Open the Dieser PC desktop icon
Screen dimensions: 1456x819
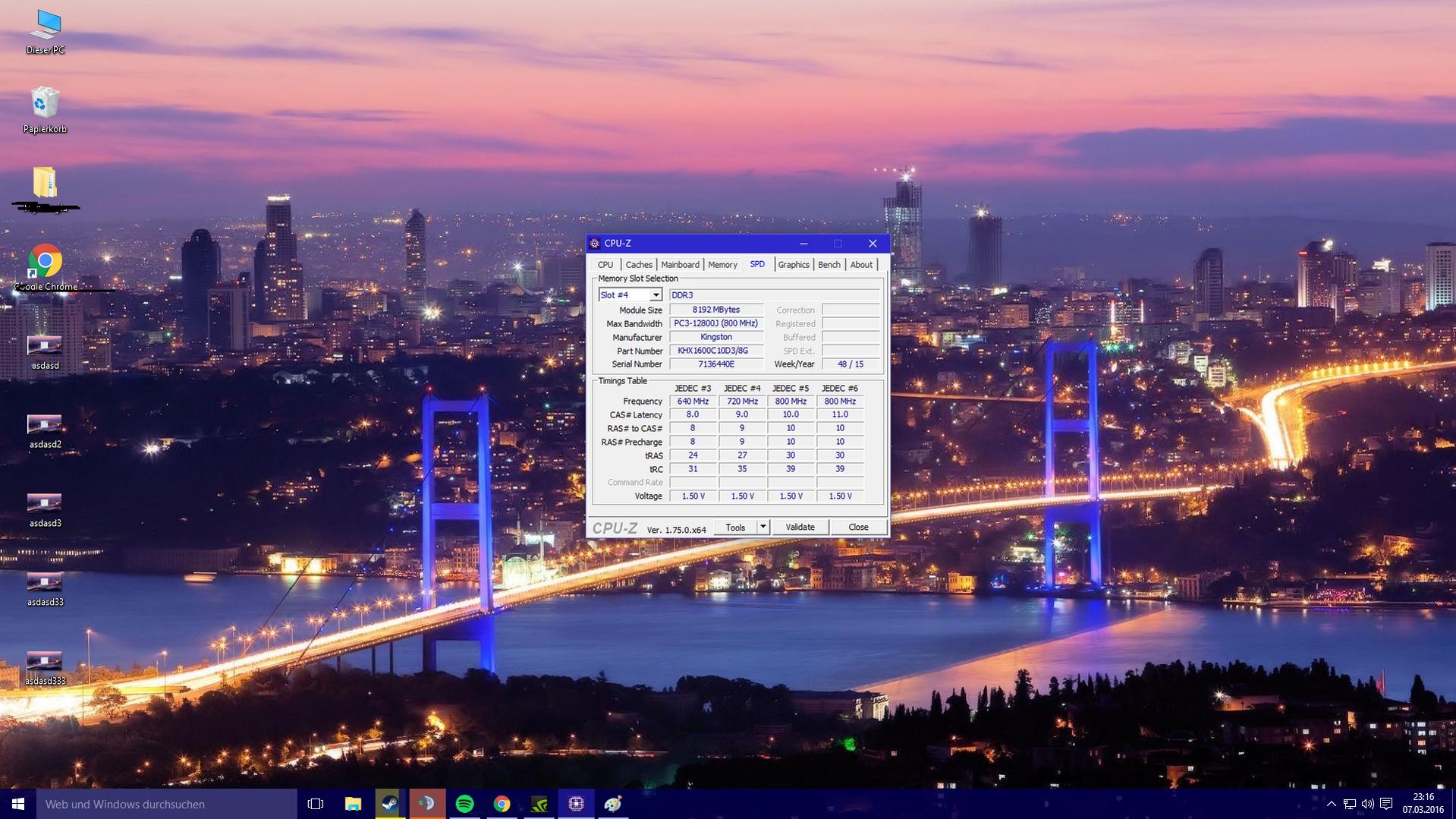click(45, 32)
